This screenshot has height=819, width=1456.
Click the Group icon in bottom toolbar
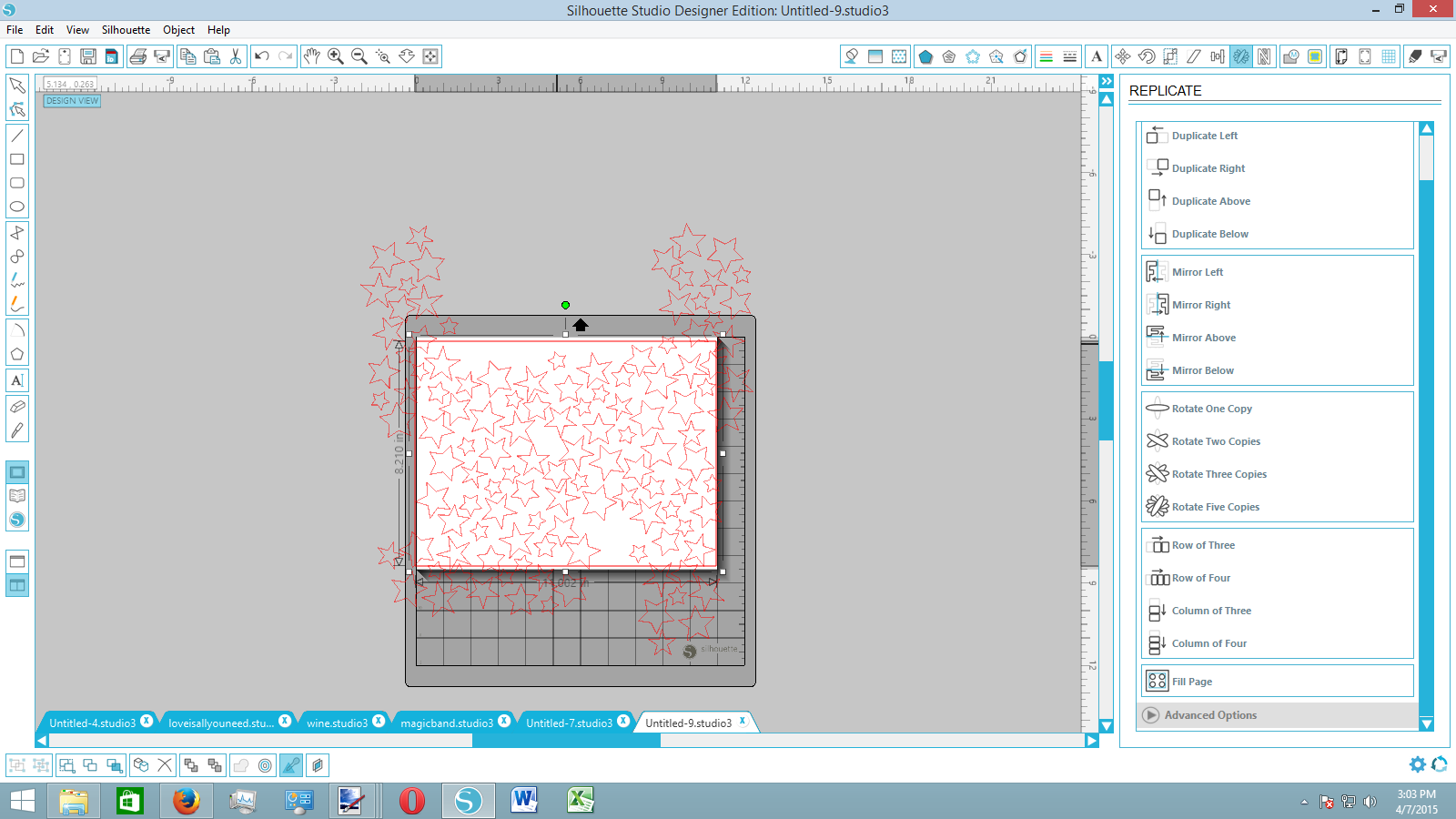point(17,765)
